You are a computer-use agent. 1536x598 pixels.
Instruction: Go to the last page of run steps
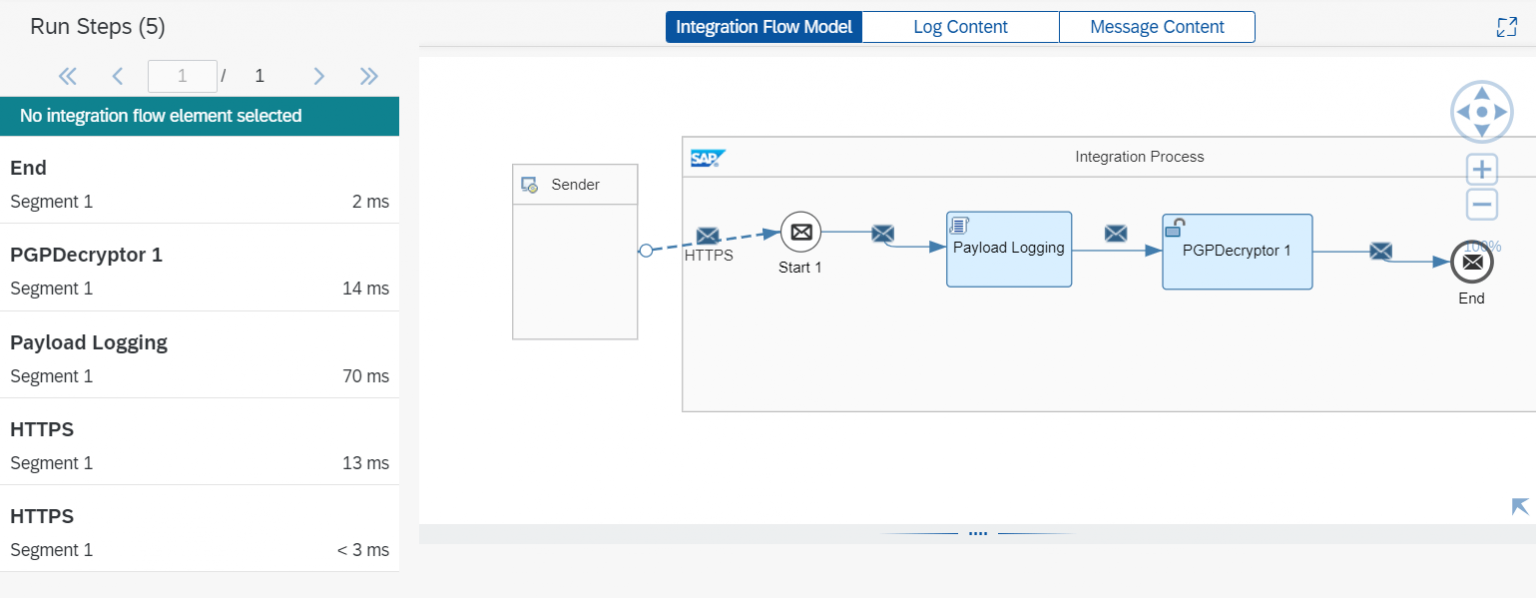tap(369, 75)
